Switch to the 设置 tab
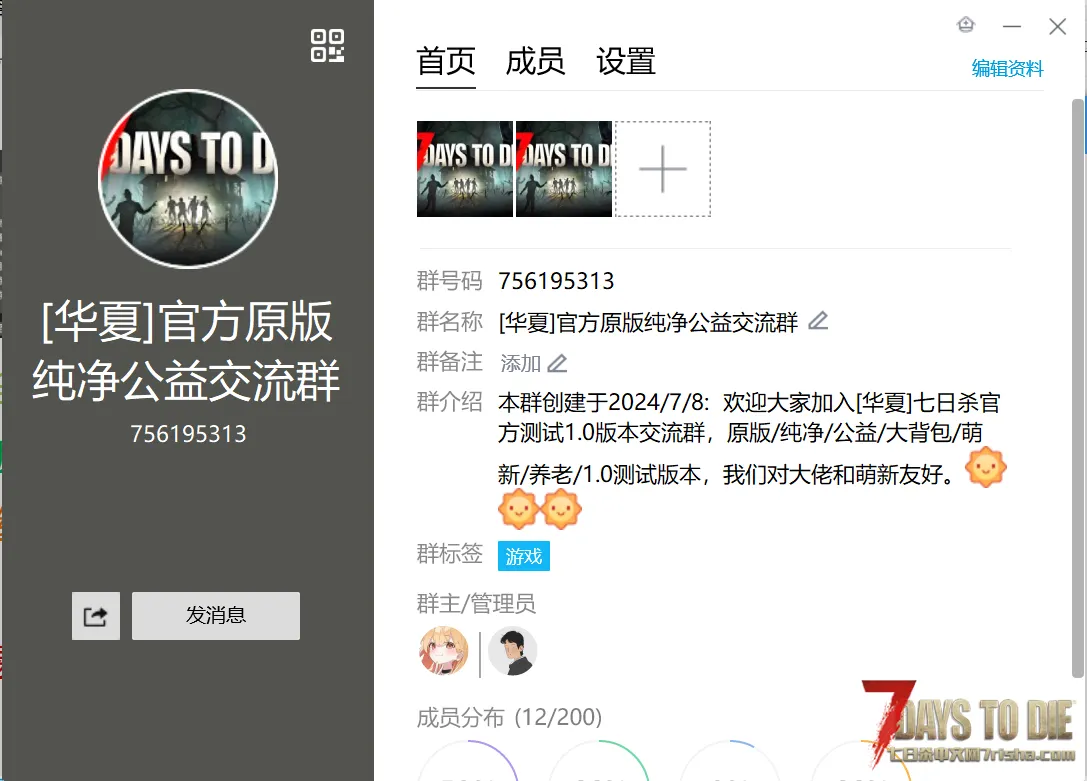The image size is (1087, 781). [x=626, y=62]
